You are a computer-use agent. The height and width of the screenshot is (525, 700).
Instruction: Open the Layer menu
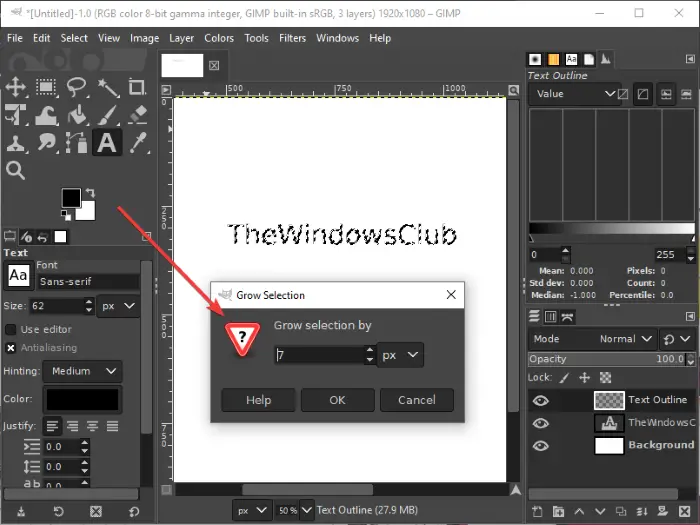(181, 38)
